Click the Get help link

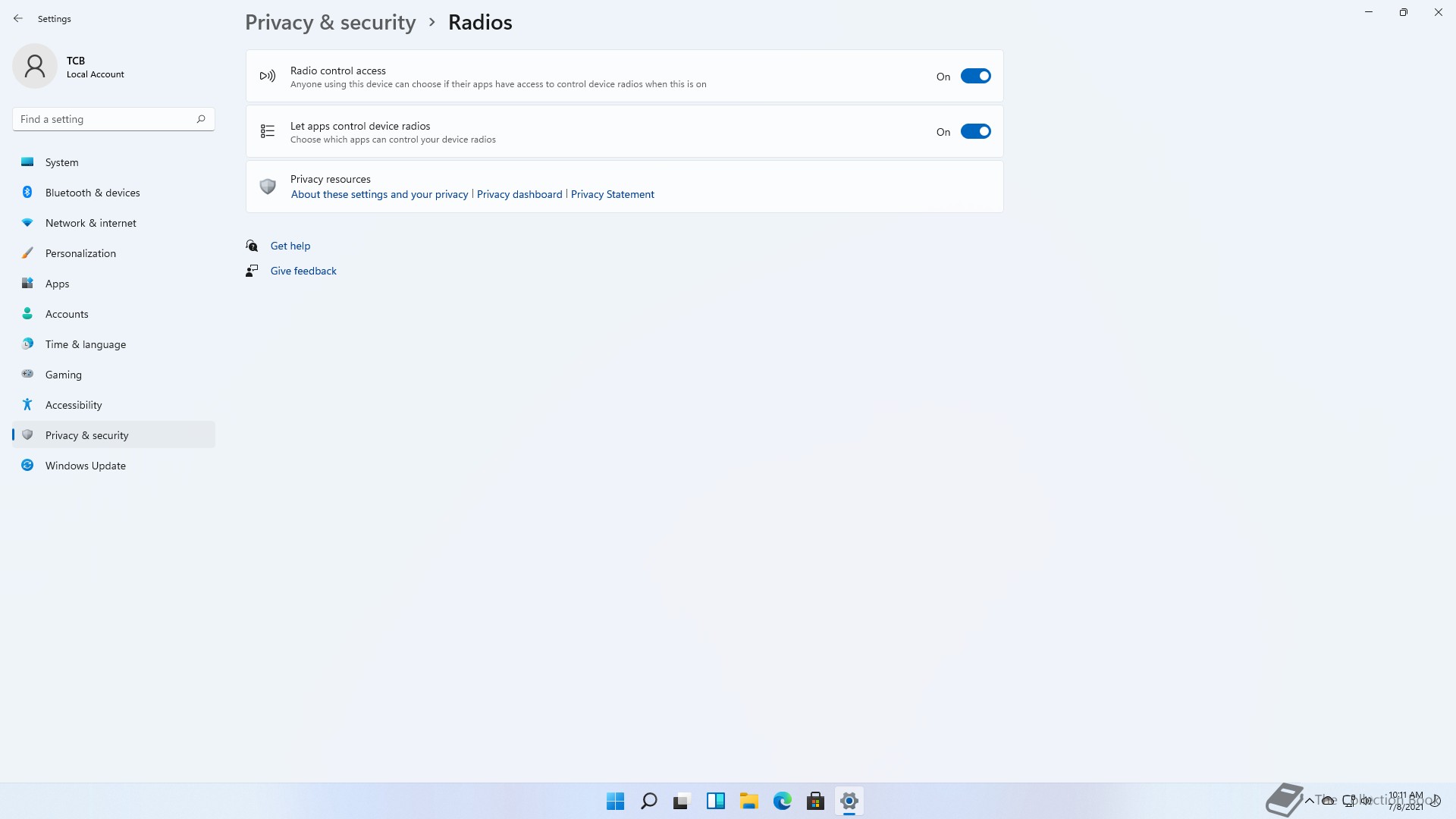coord(290,246)
